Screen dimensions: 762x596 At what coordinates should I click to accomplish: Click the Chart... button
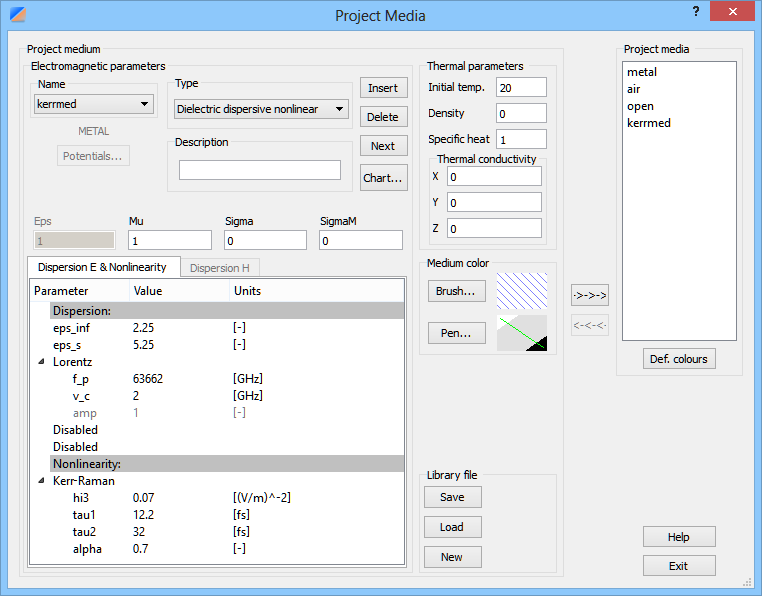click(383, 178)
